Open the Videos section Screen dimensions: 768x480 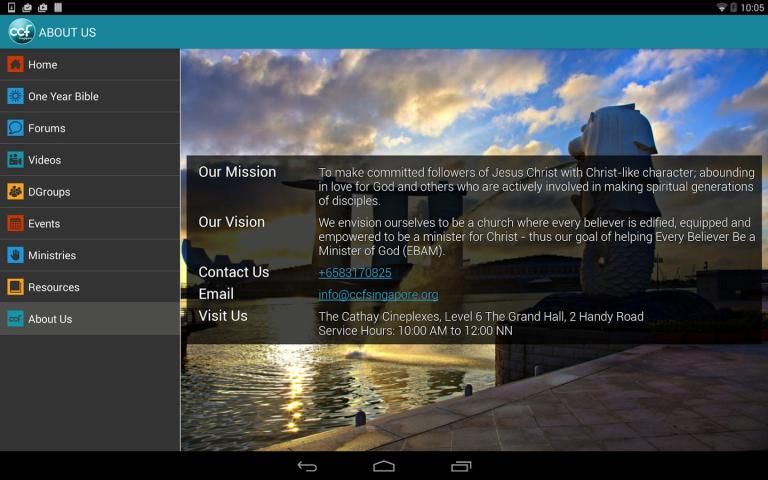coord(45,160)
